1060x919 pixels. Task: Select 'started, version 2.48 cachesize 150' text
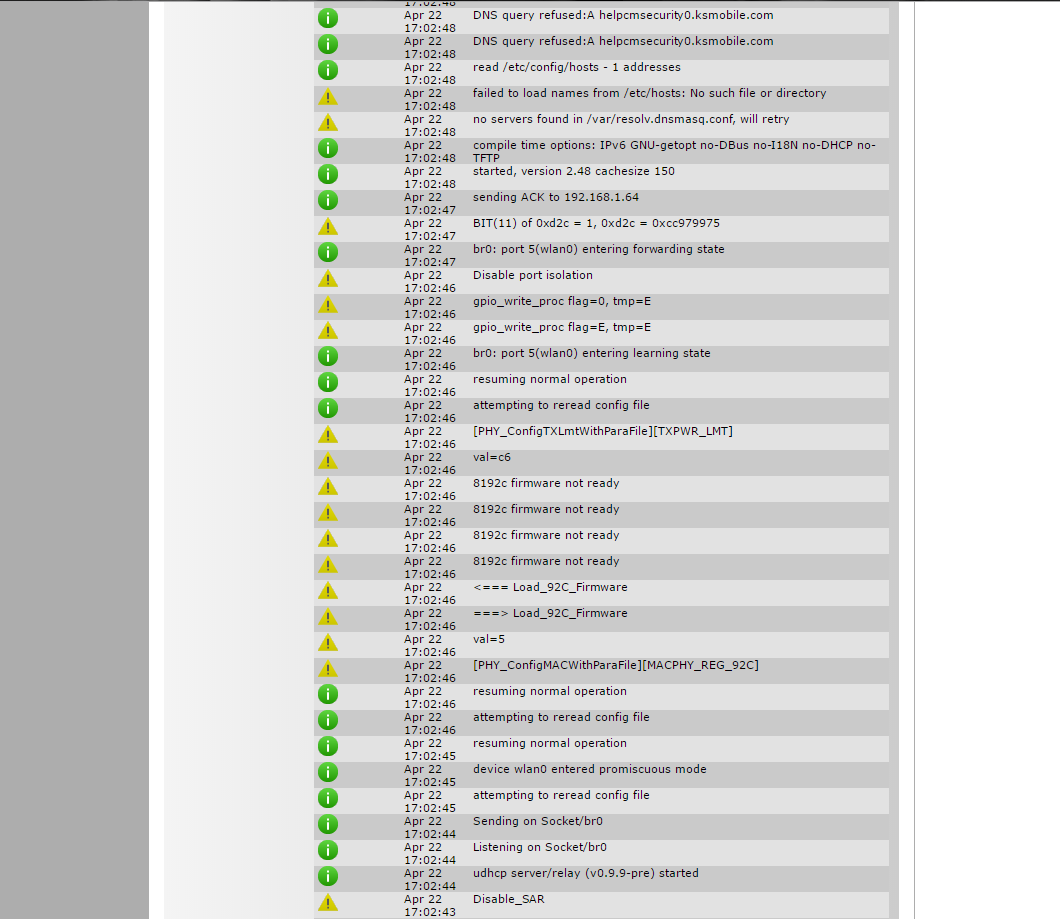(x=573, y=171)
